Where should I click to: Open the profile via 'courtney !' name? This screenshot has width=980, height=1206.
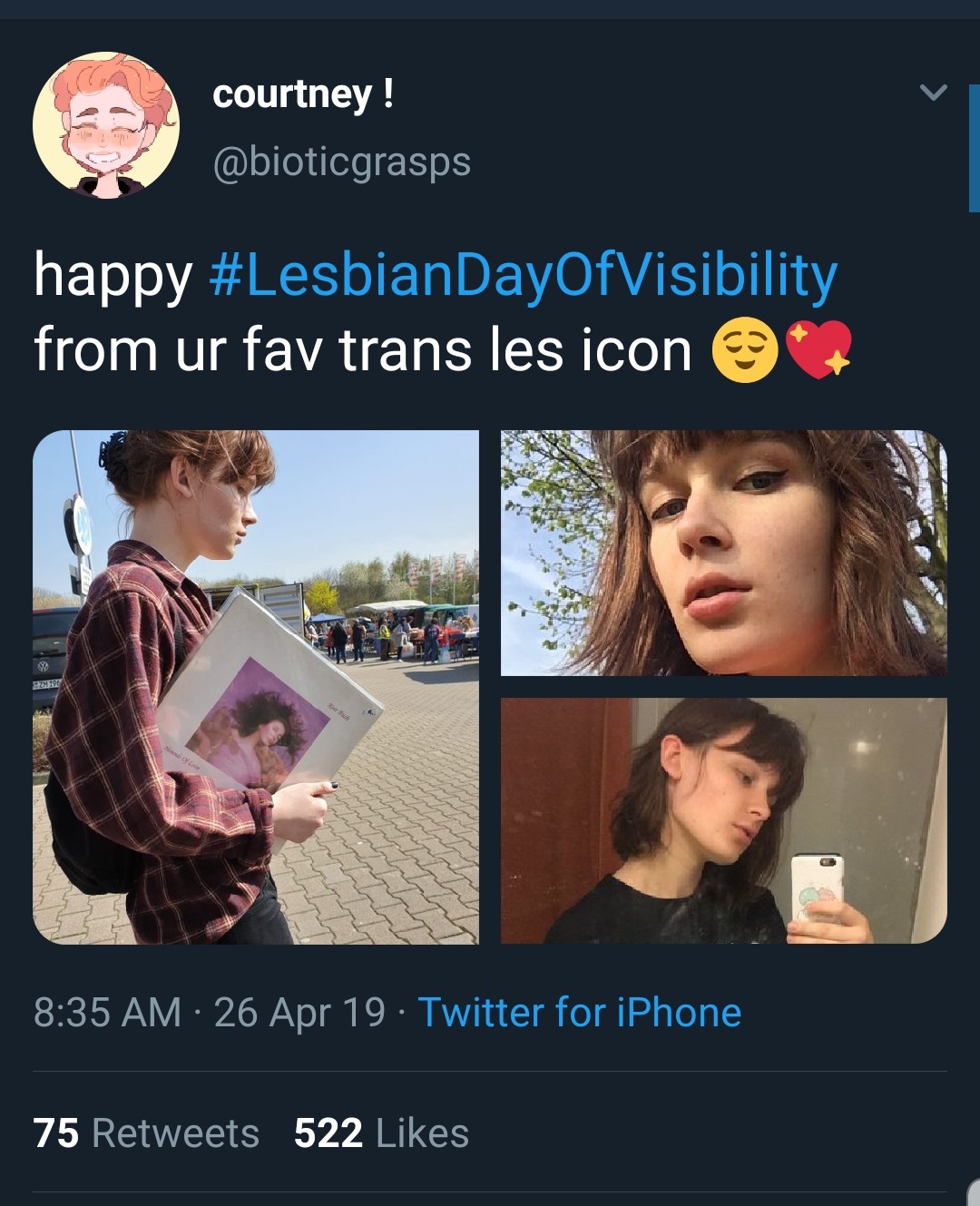click(x=303, y=94)
